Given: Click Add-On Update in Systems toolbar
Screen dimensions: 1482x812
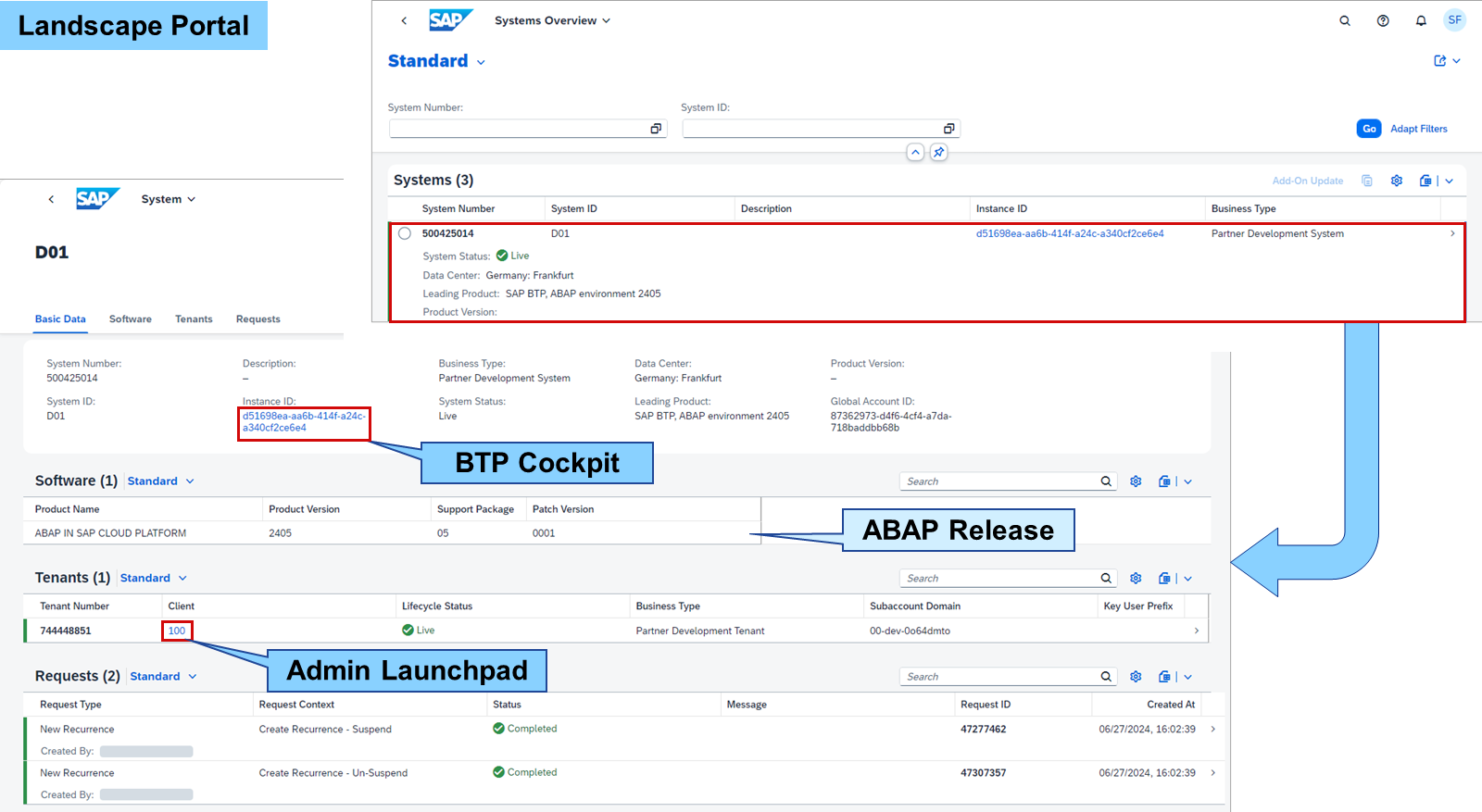Looking at the screenshot, I should click(1308, 181).
